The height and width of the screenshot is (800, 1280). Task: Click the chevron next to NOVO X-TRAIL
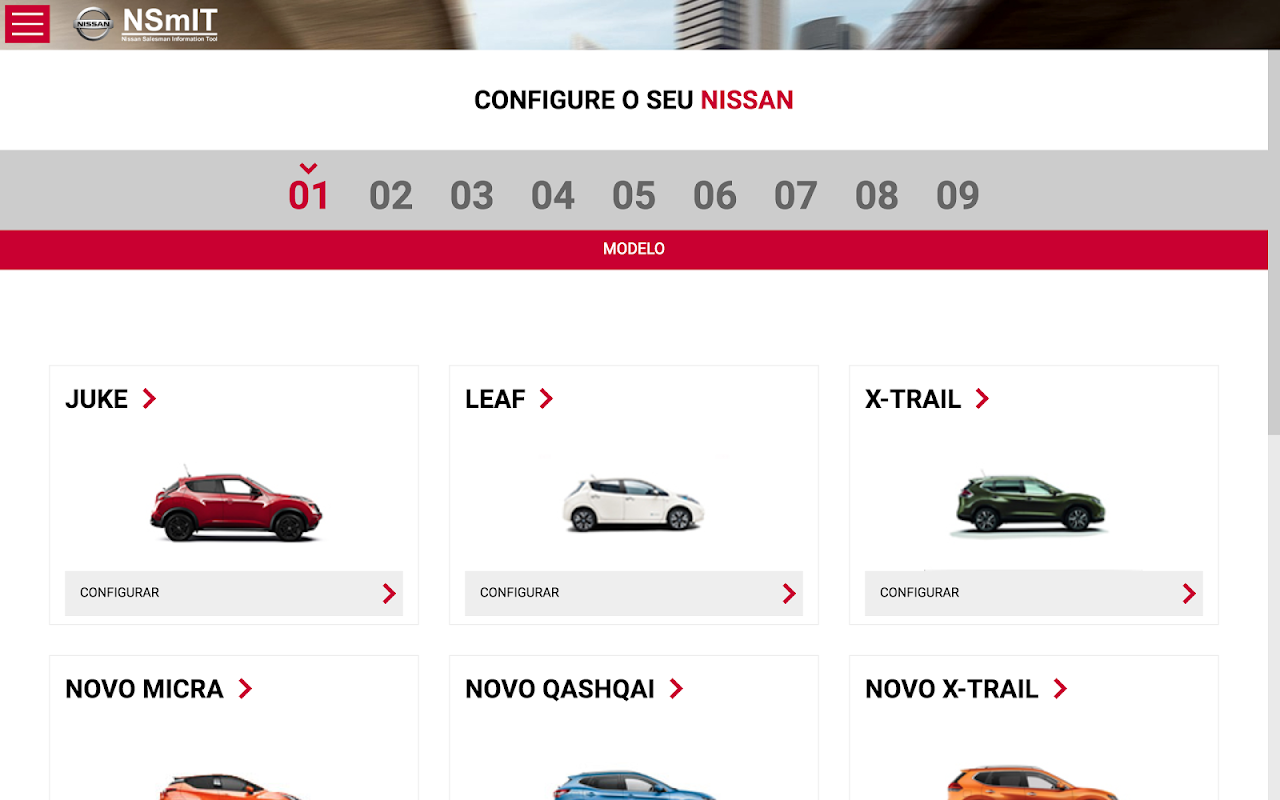1060,689
